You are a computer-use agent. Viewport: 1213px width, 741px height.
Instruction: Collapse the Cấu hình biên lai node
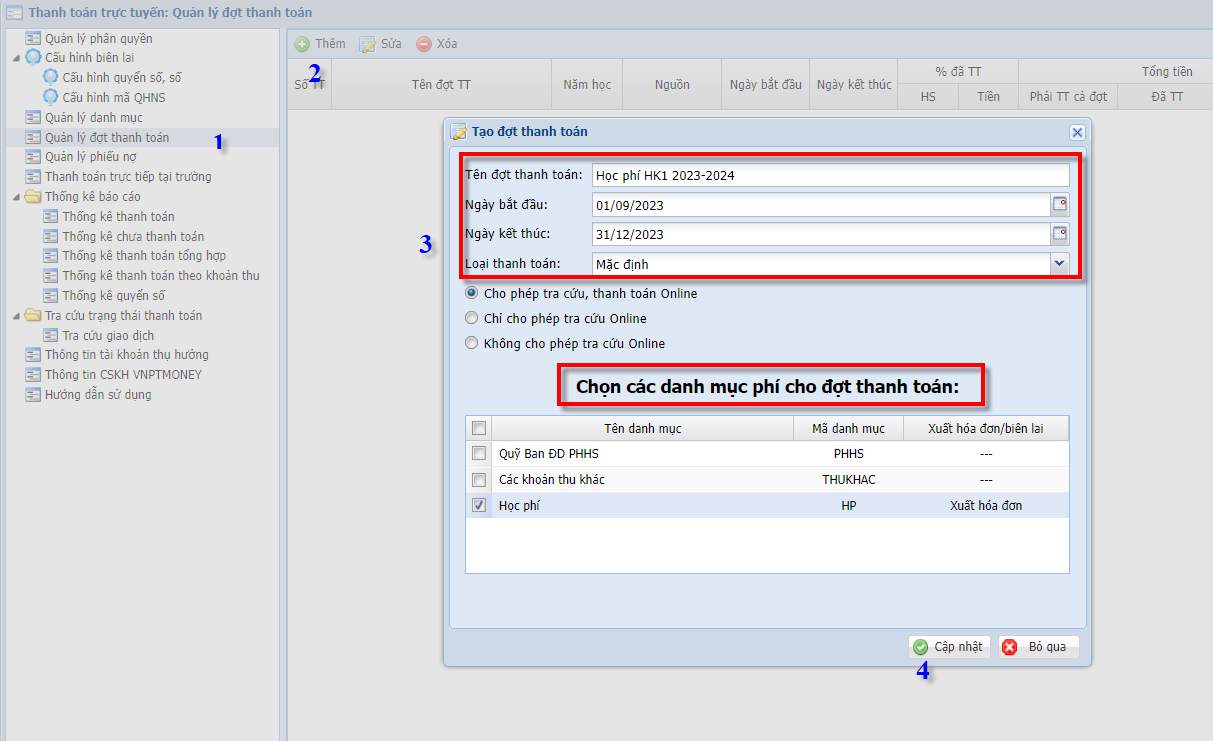(x=17, y=58)
